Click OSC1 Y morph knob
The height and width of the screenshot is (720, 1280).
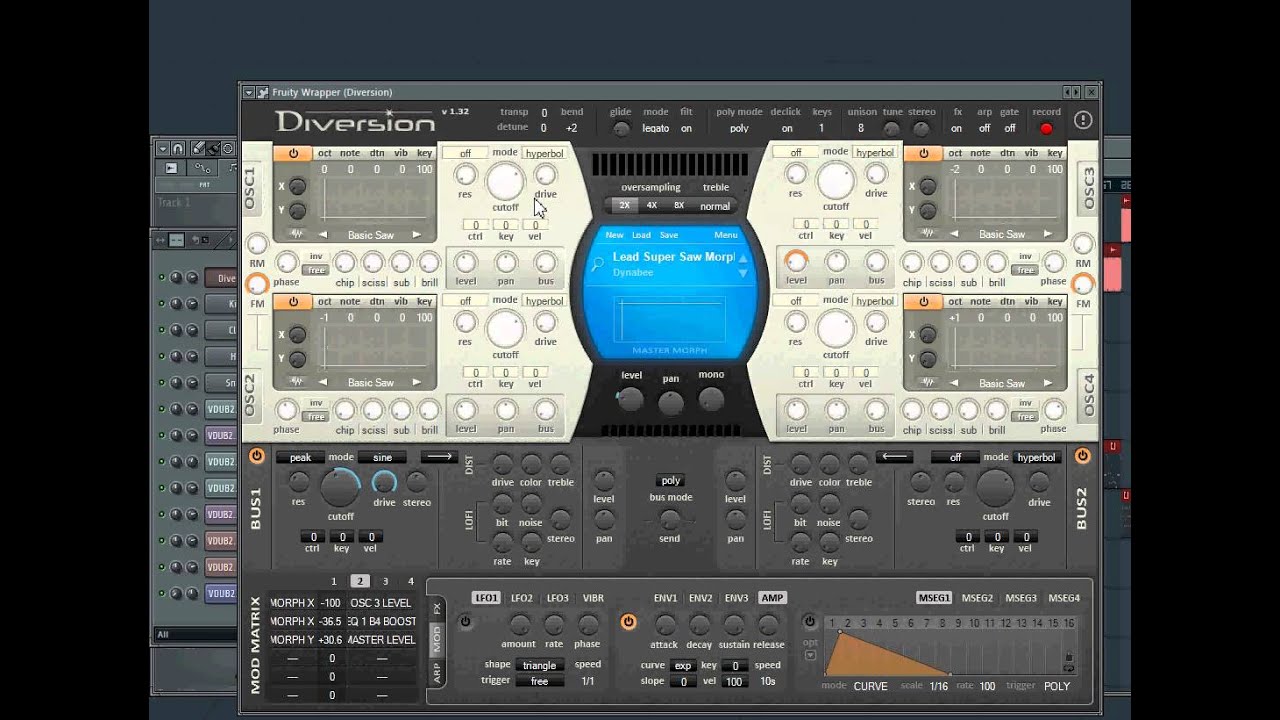(x=297, y=210)
